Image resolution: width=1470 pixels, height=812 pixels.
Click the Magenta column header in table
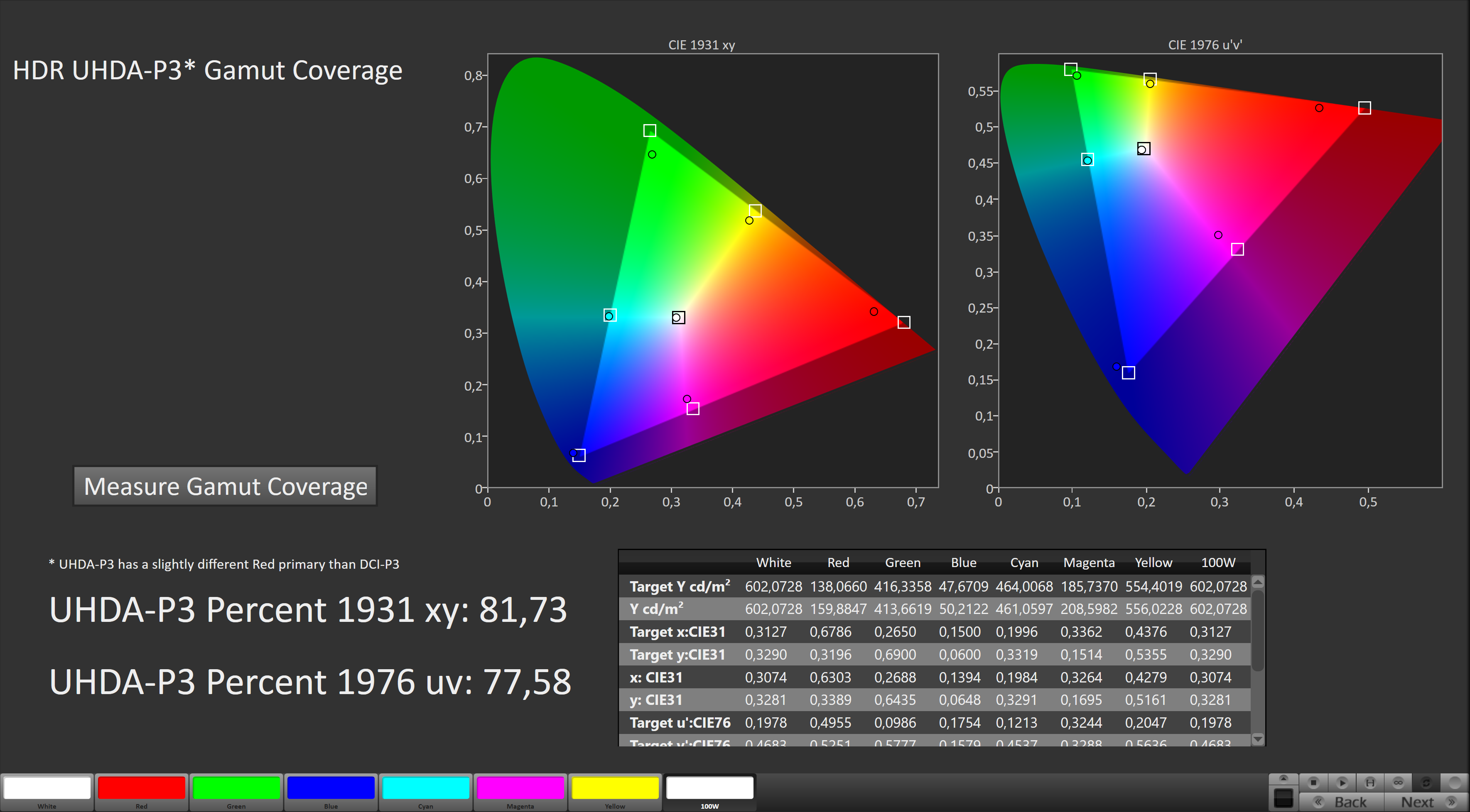tap(1089, 562)
